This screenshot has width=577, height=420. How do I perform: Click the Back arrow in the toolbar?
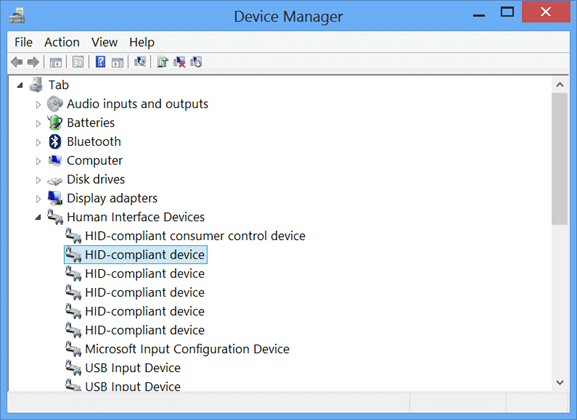click(x=17, y=62)
